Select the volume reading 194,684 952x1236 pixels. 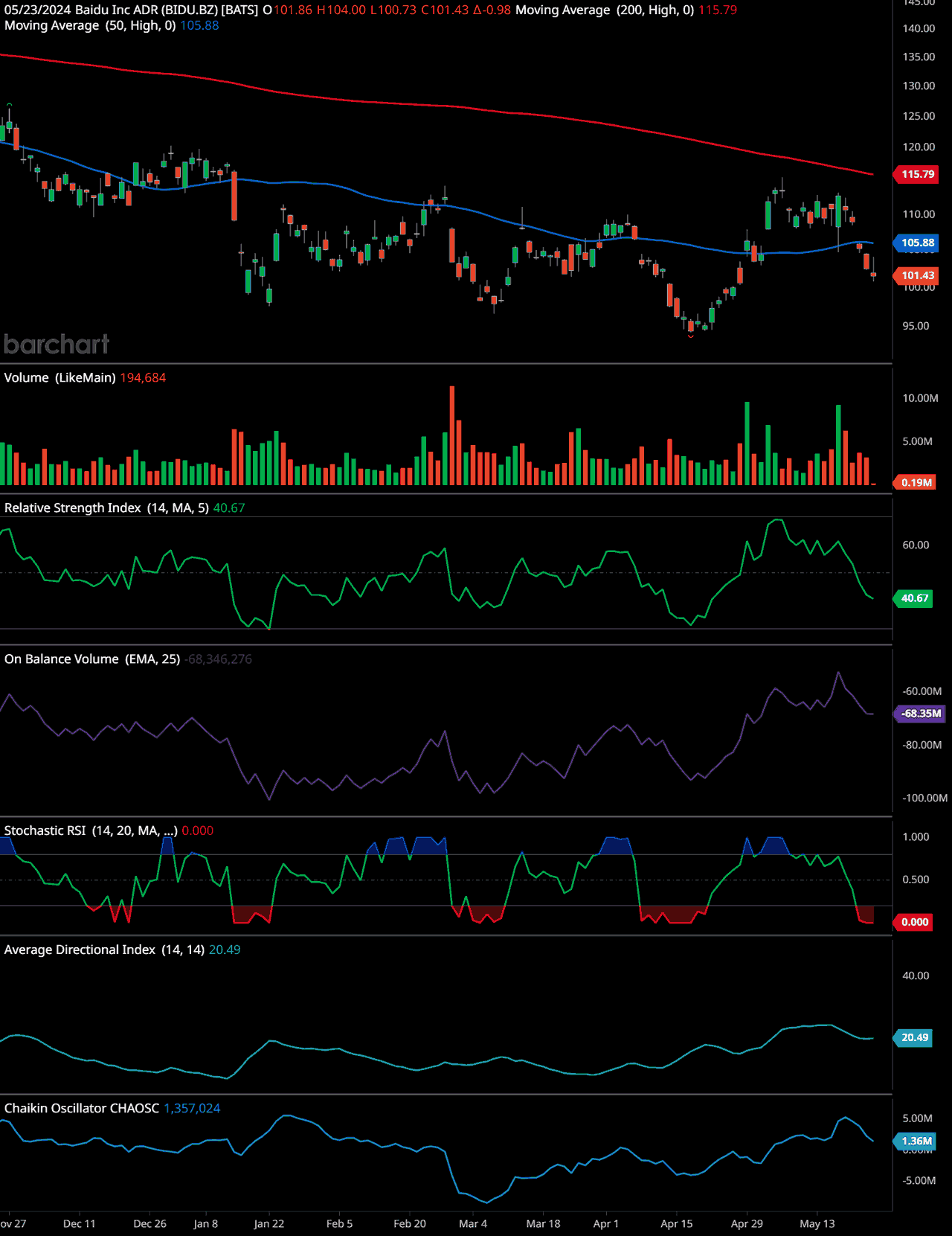point(143,377)
